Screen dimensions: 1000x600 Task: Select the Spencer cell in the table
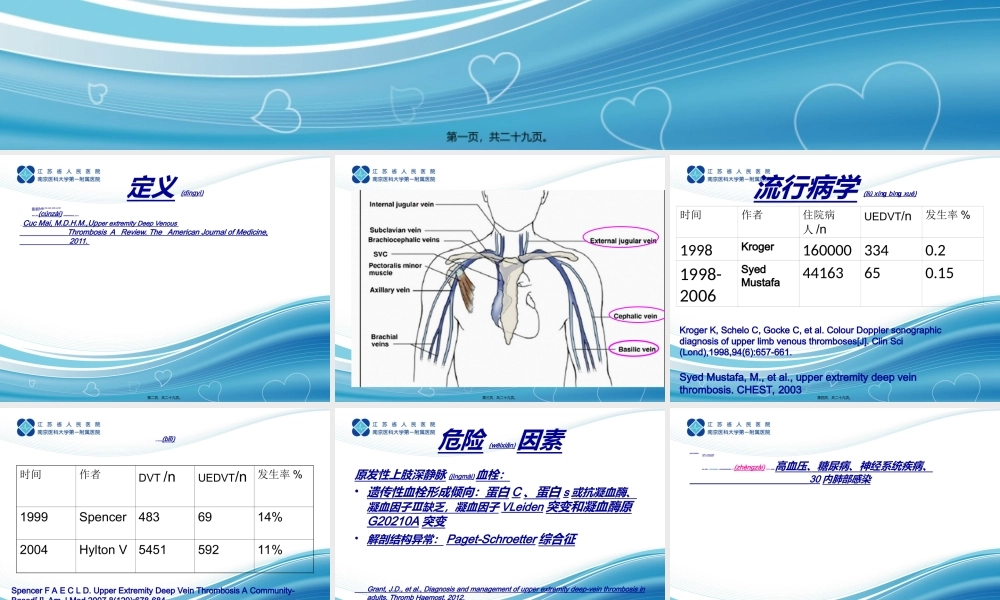coord(103,517)
